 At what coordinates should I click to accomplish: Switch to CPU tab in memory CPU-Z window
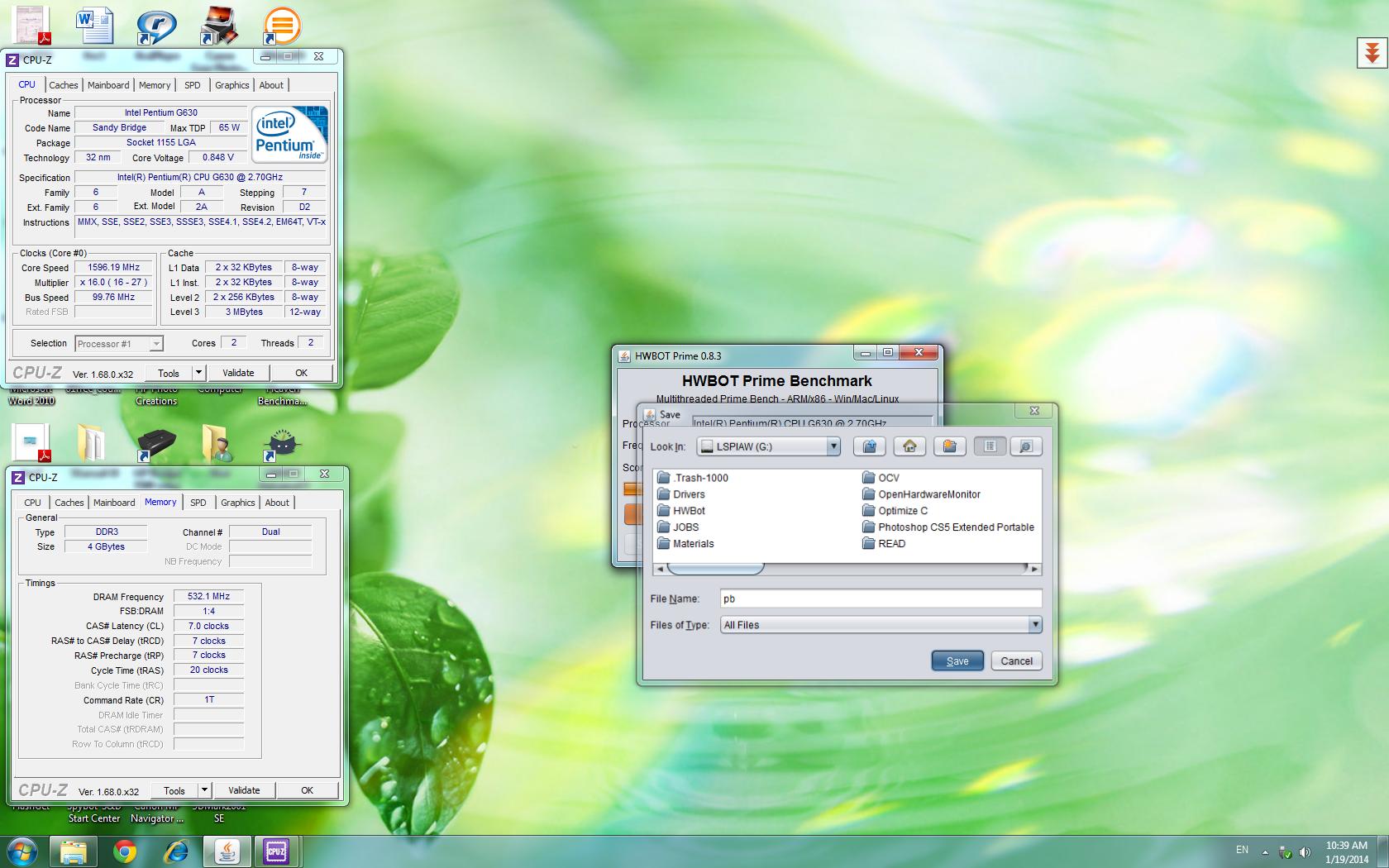tap(32, 503)
